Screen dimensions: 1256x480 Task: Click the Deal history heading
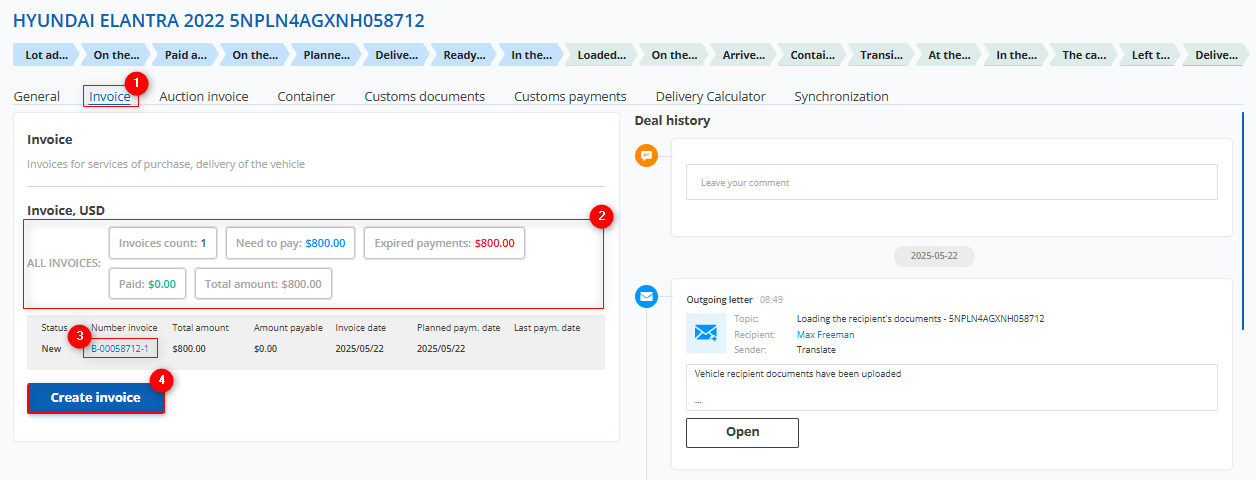pyautogui.click(x=672, y=121)
